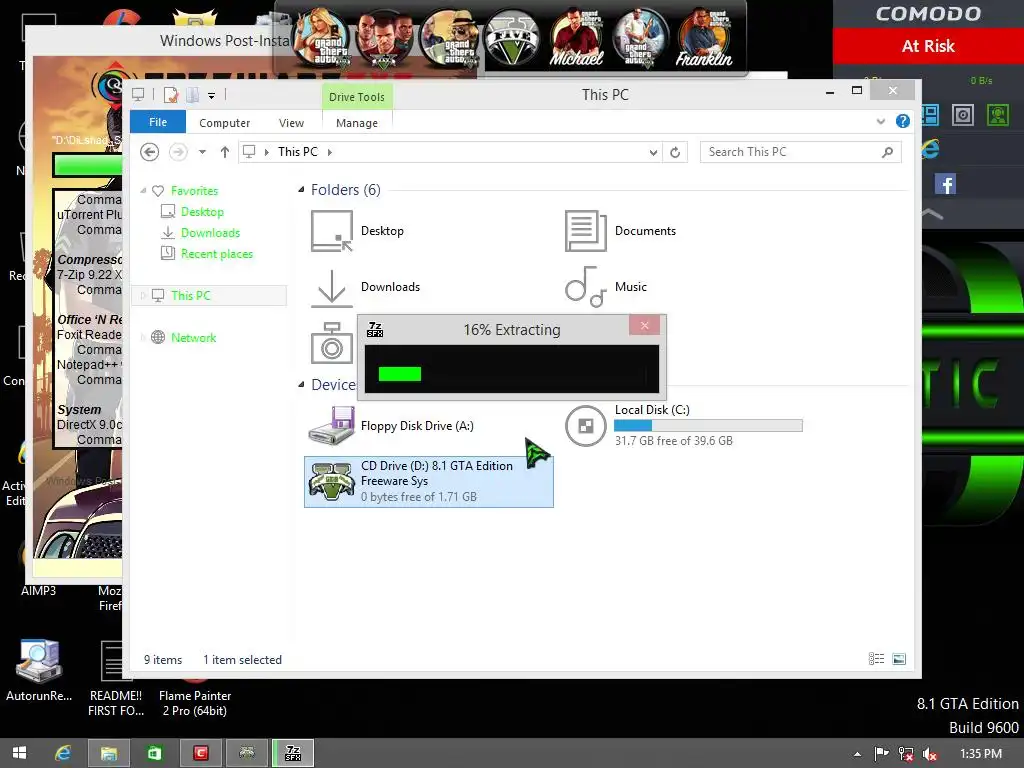The width and height of the screenshot is (1024, 768).
Task: Click the search magnifier icon
Action: pos(887,152)
